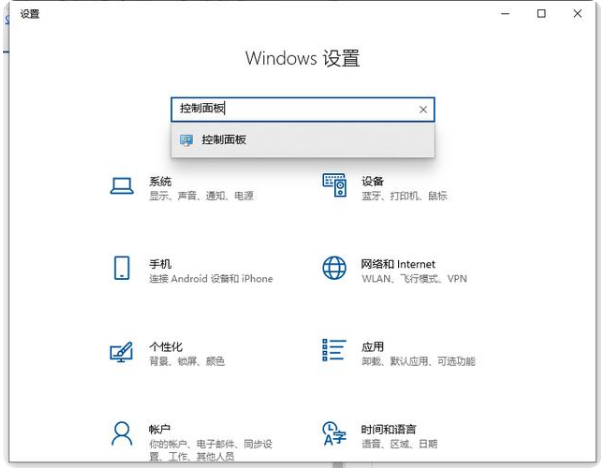
Task: Click the Windows 设置 heading
Action: [303, 59]
